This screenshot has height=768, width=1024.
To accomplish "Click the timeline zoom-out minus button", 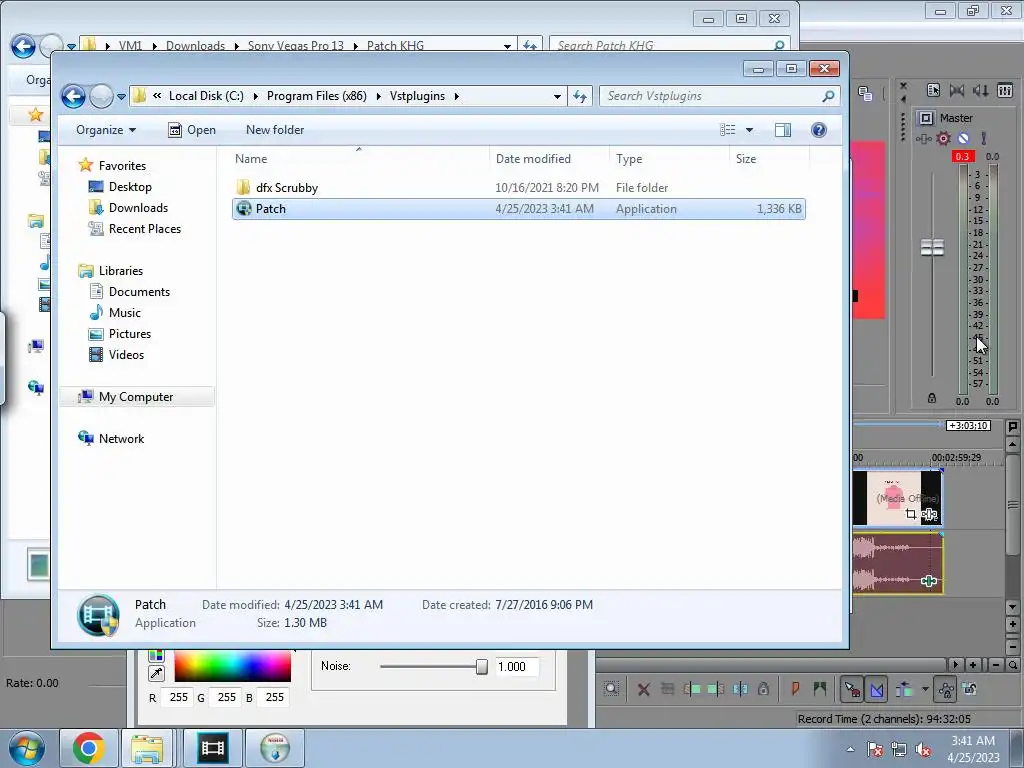I will click(995, 665).
